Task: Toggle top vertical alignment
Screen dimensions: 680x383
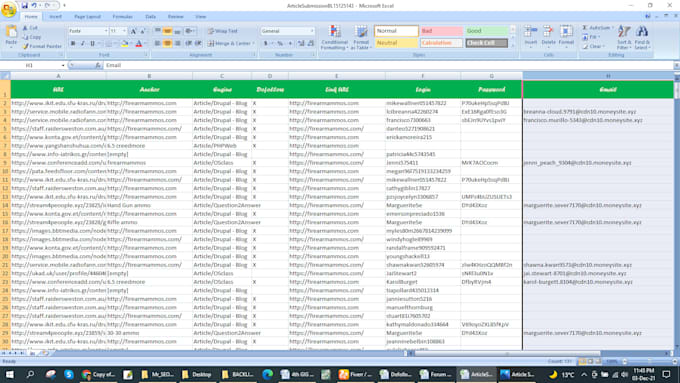Action: tap(157, 31)
